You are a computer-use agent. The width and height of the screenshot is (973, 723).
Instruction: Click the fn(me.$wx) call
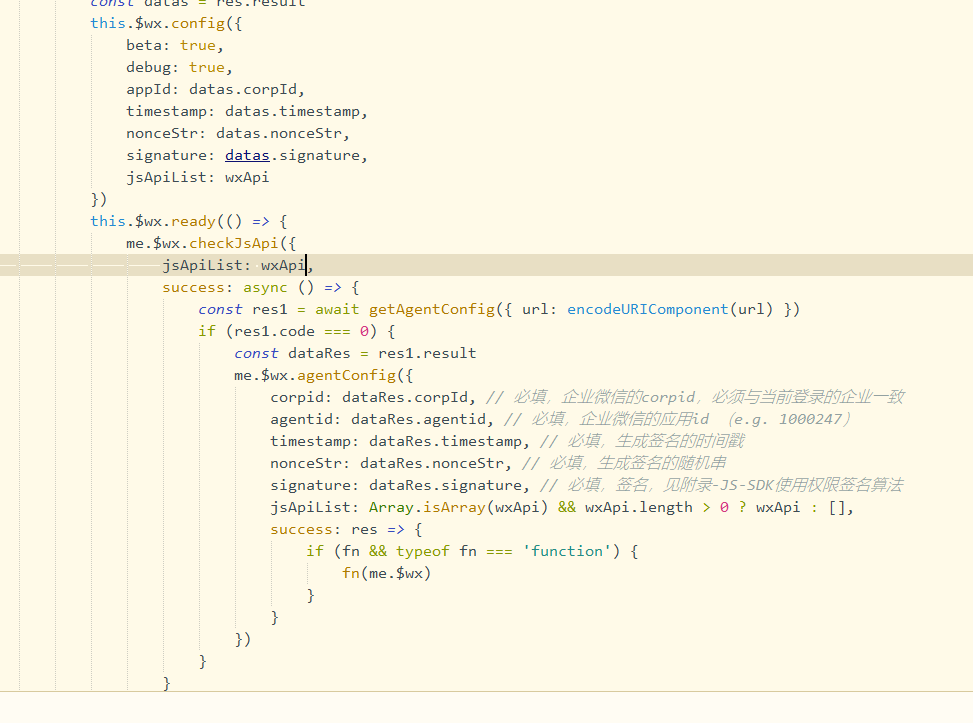point(386,573)
